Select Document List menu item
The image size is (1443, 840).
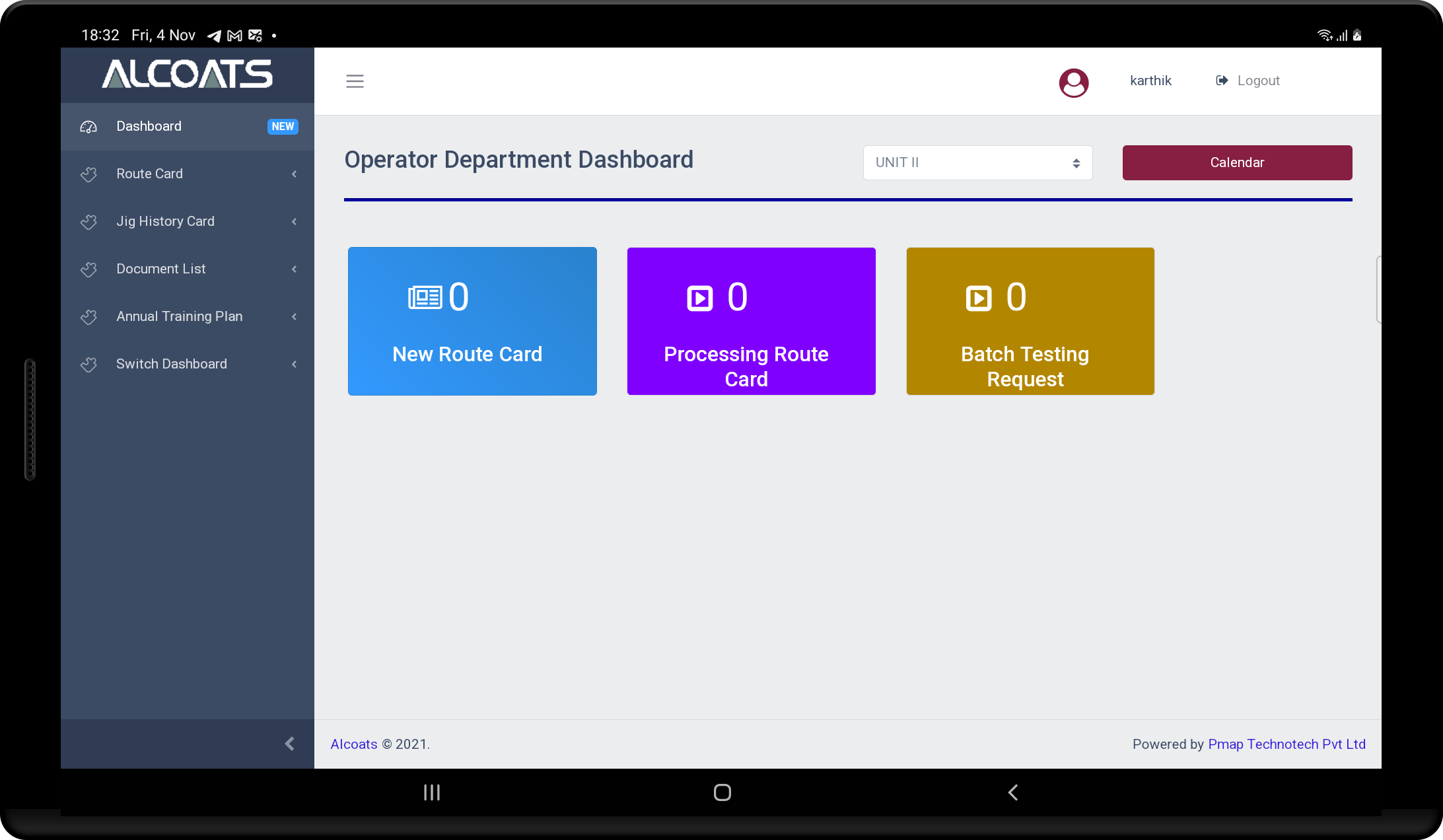coord(188,269)
